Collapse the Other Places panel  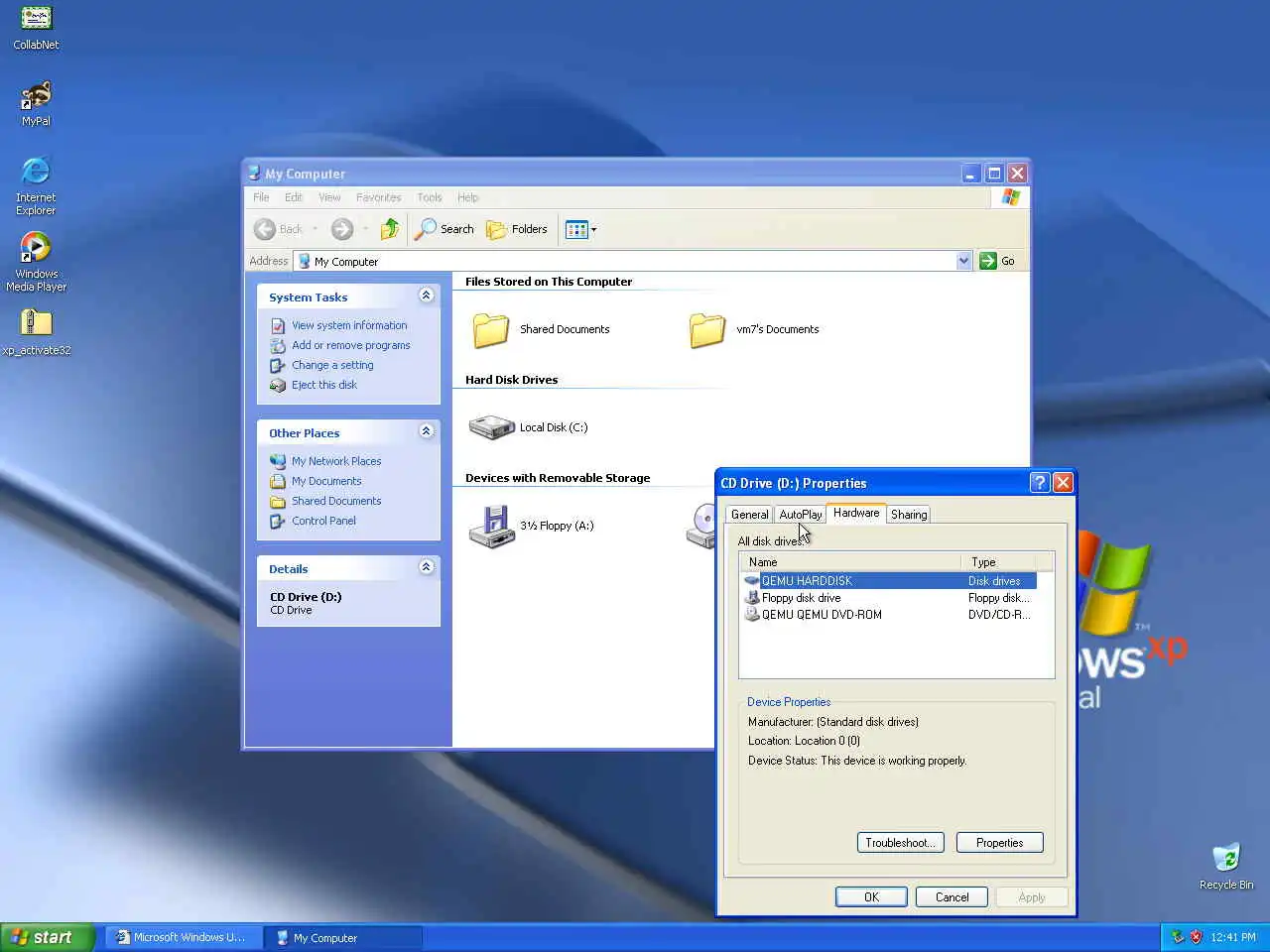(x=426, y=431)
